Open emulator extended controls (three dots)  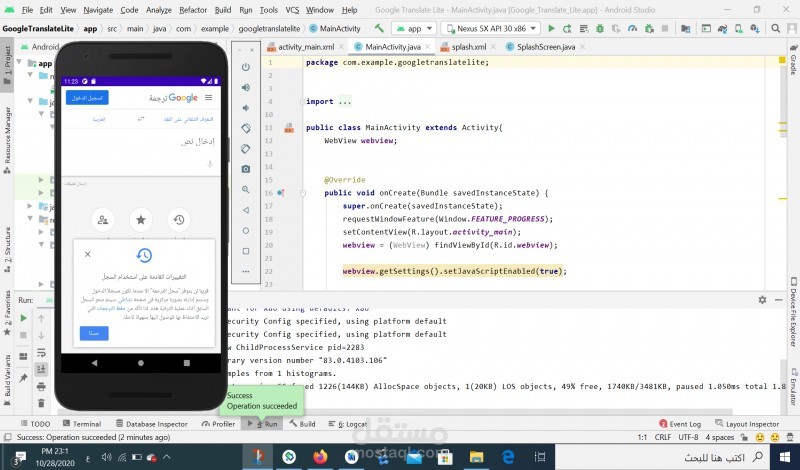(246, 271)
